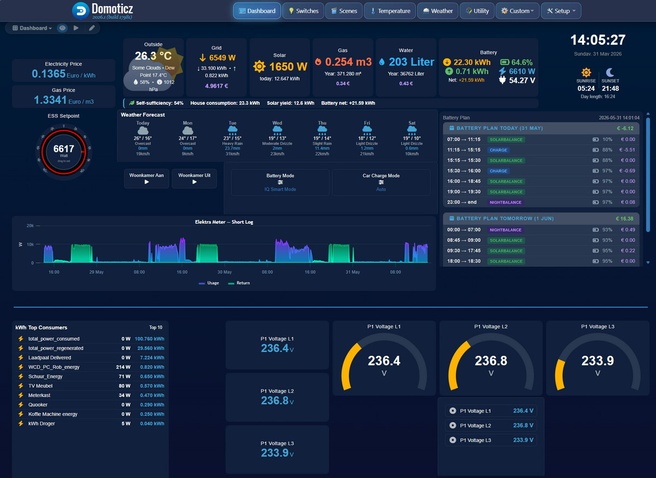The image size is (656, 478).
Task: Click the Domoticz logo icon
Action: coord(80,10)
